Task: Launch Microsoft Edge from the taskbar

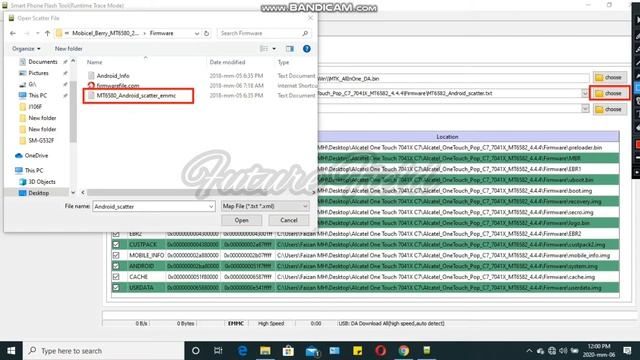Action: coord(242,351)
